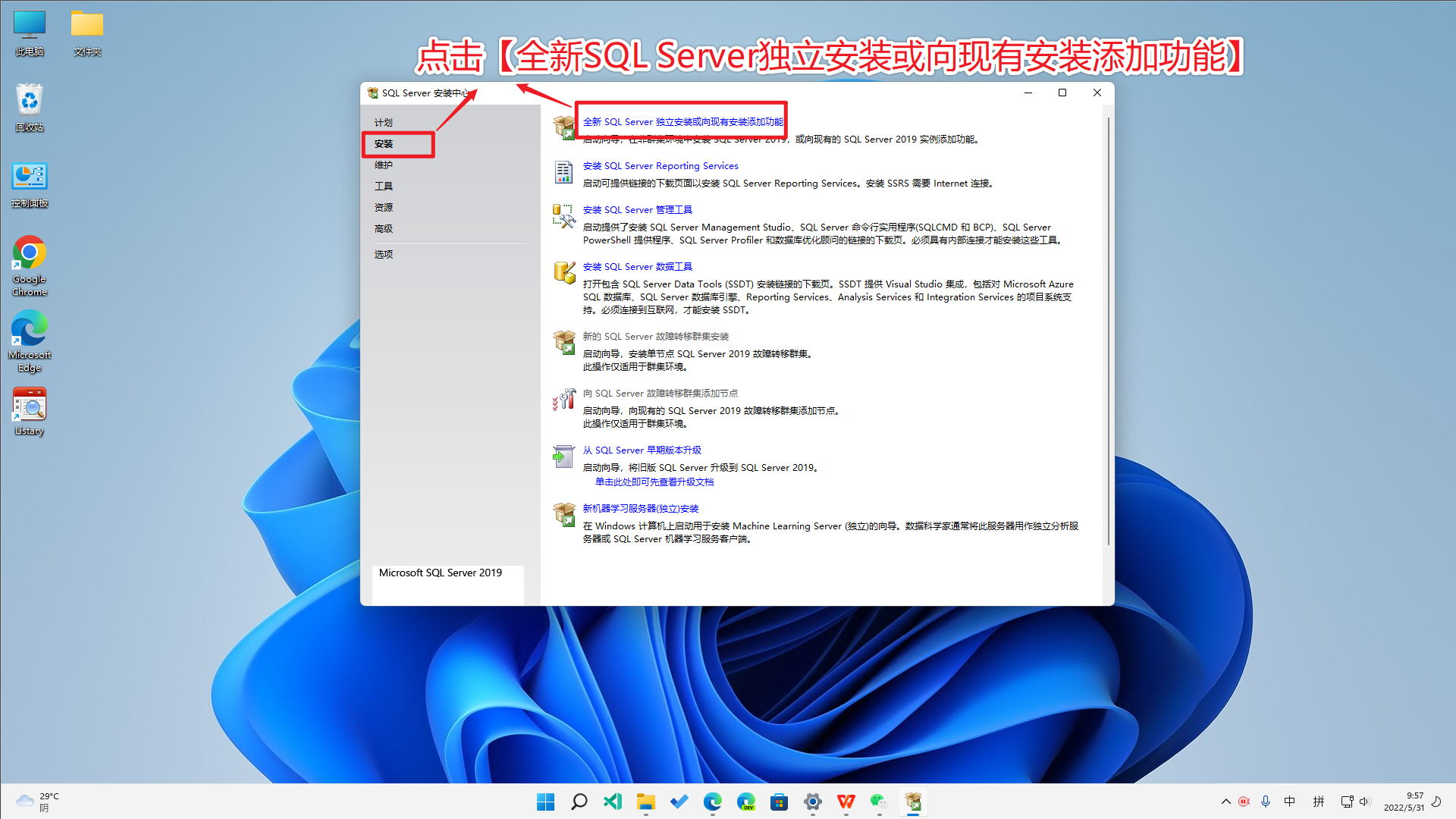The width and height of the screenshot is (1456, 819).
Task: Maximize the SQL Server 安装中心 window
Action: click(1062, 93)
